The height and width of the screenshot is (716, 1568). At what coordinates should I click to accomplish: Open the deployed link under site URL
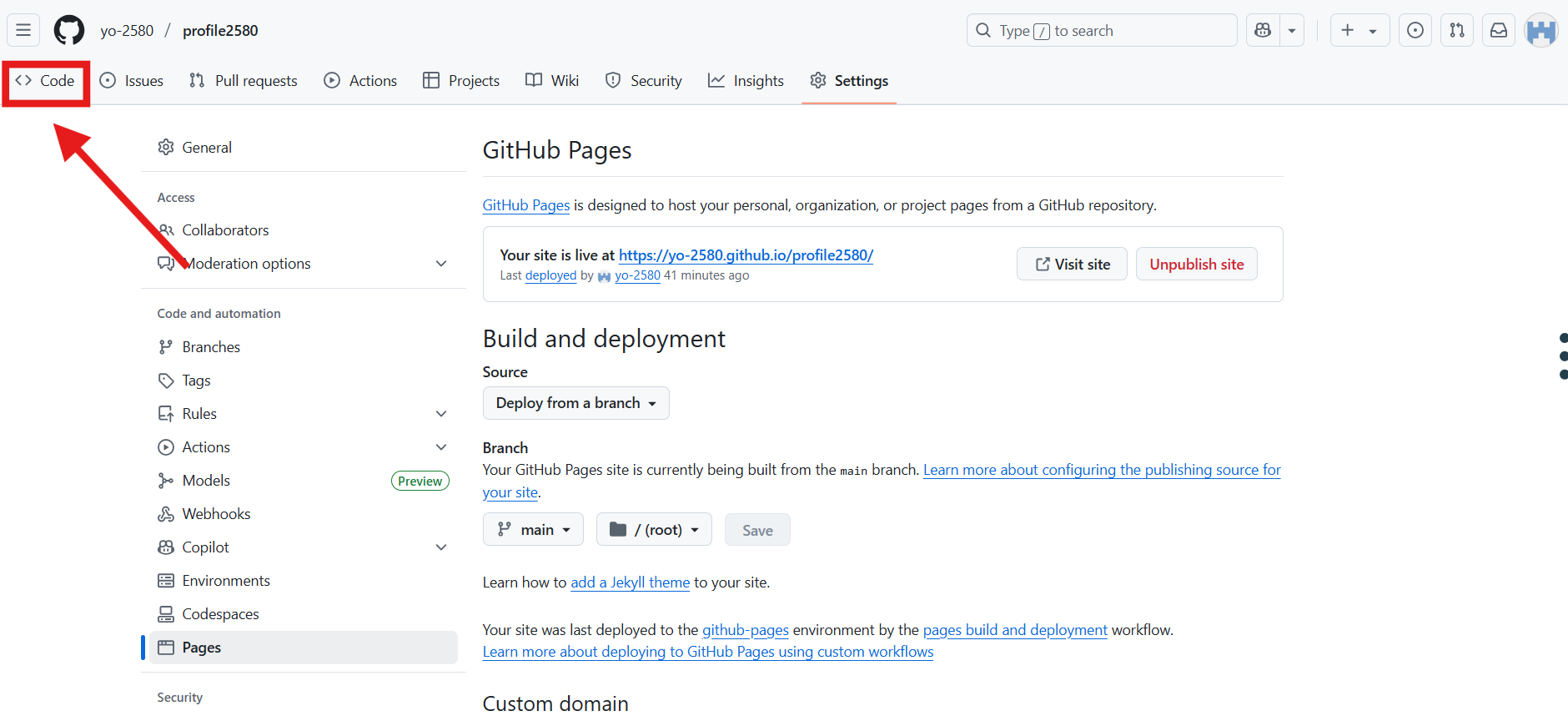coord(550,275)
